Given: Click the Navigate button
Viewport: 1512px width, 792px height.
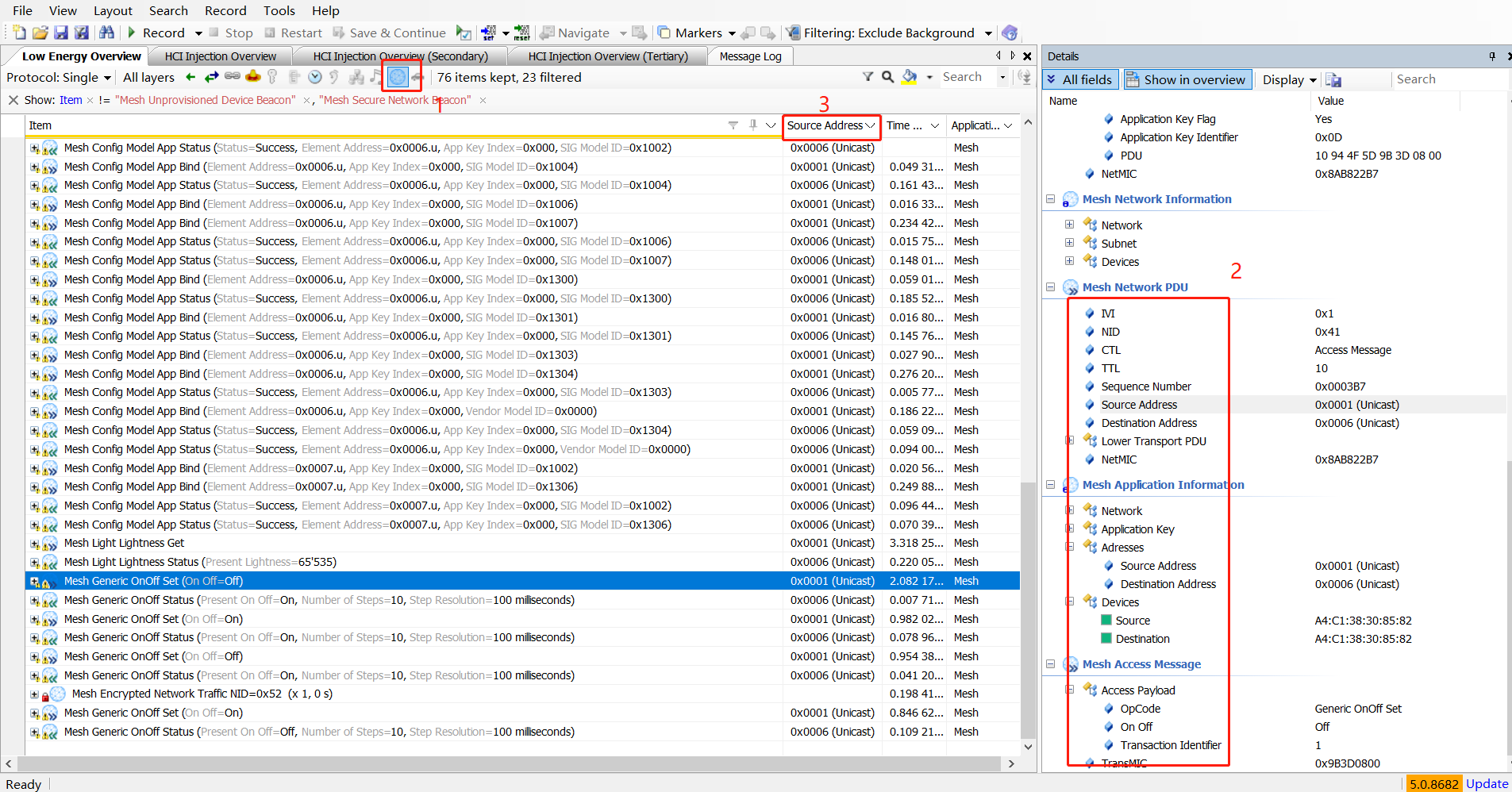Looking at the screenshot, I should tap(575, 33).
